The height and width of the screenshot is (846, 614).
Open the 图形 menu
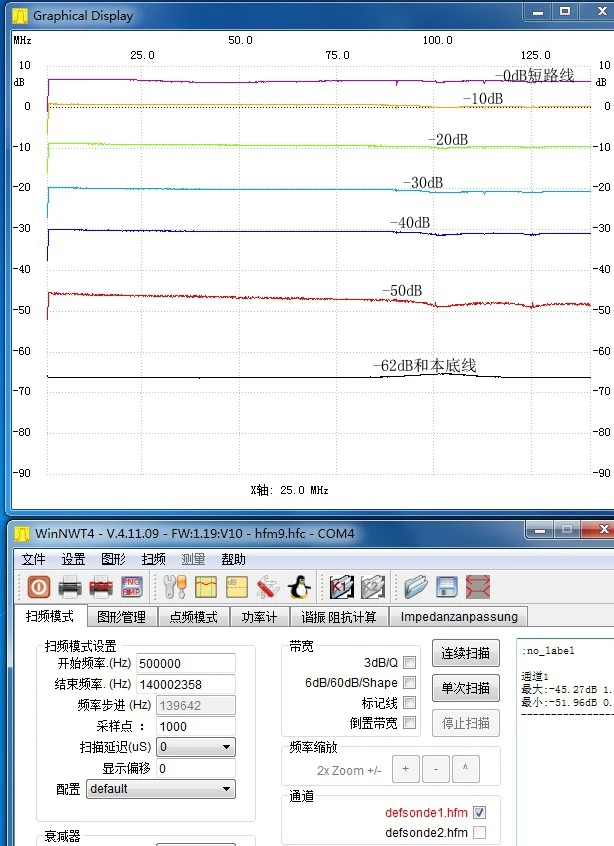click(x=113, y=560)
